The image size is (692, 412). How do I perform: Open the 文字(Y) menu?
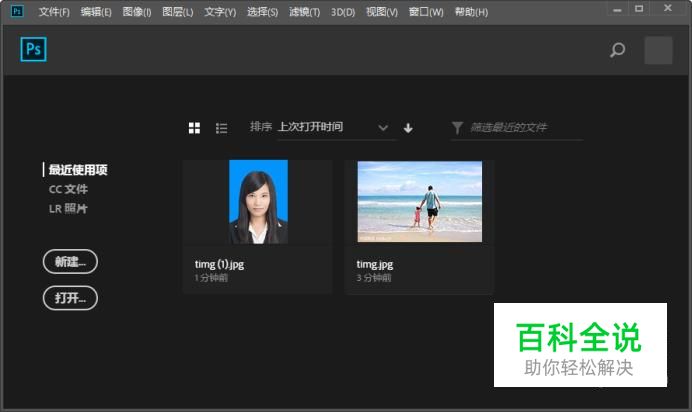220,12
